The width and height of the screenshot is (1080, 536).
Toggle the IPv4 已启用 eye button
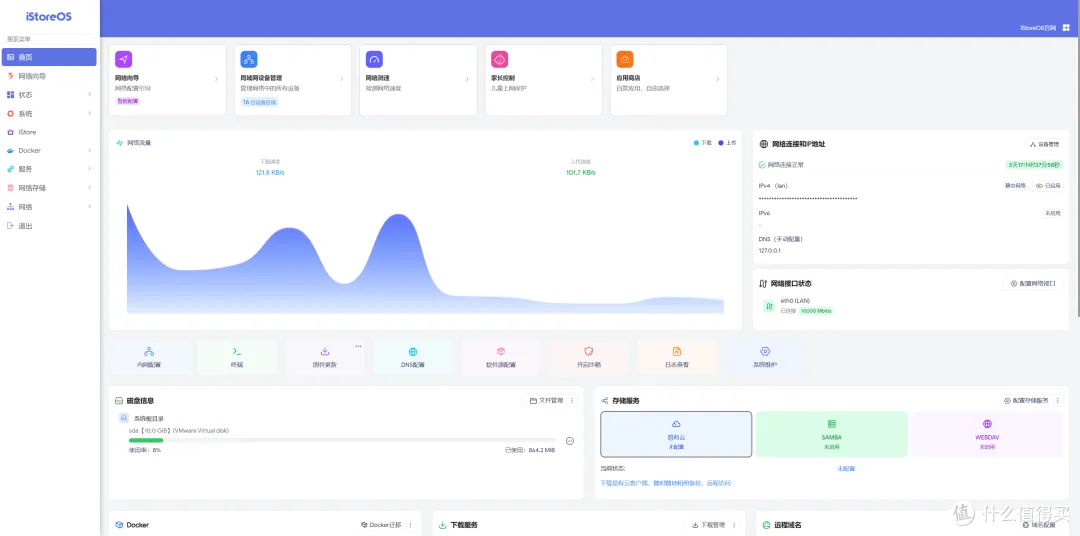point(1047,186)
